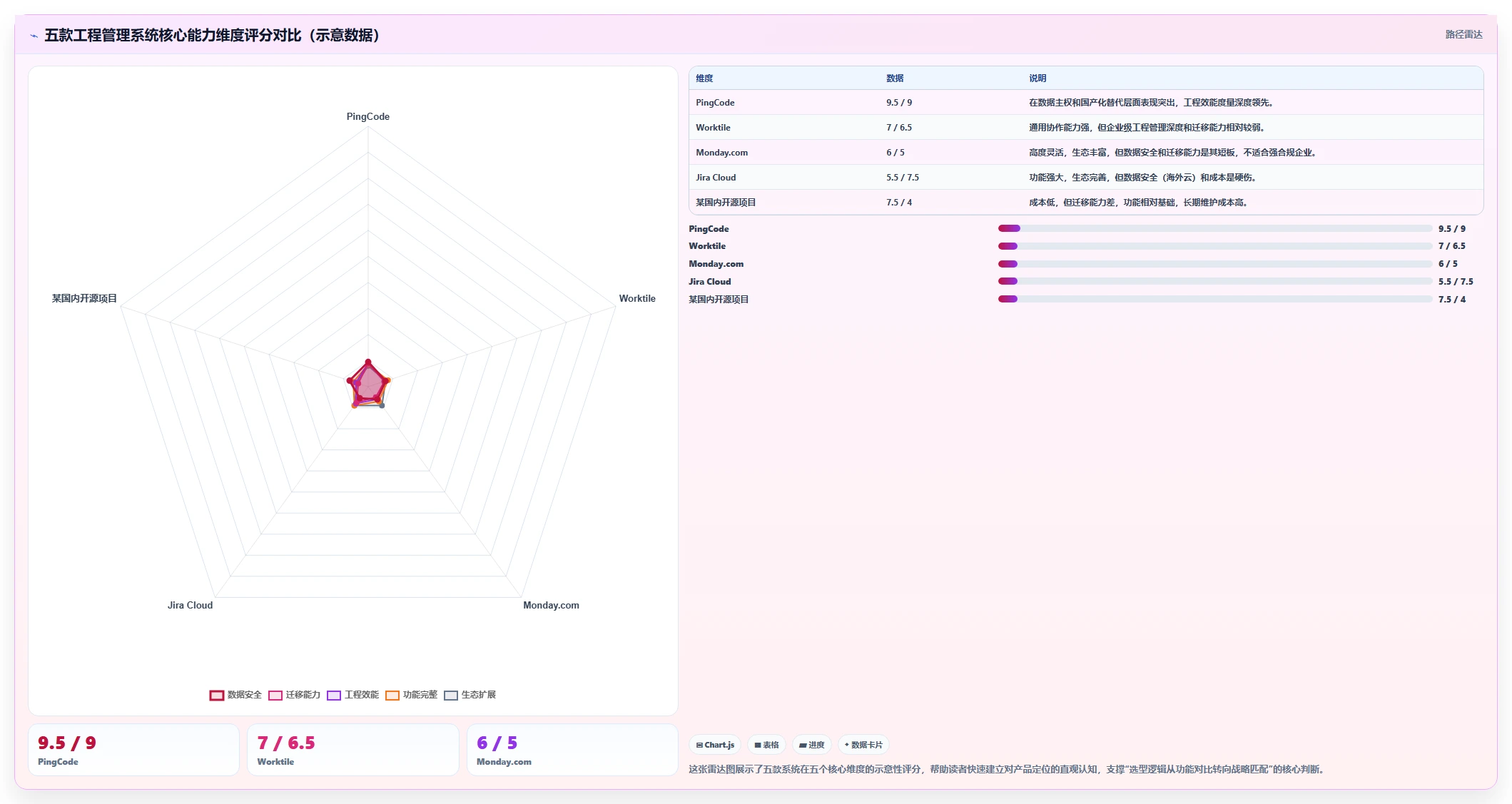Click the 7.5 / 4 value beside the progress bar
1512x804 pixels.
(x=1452, y=300)
